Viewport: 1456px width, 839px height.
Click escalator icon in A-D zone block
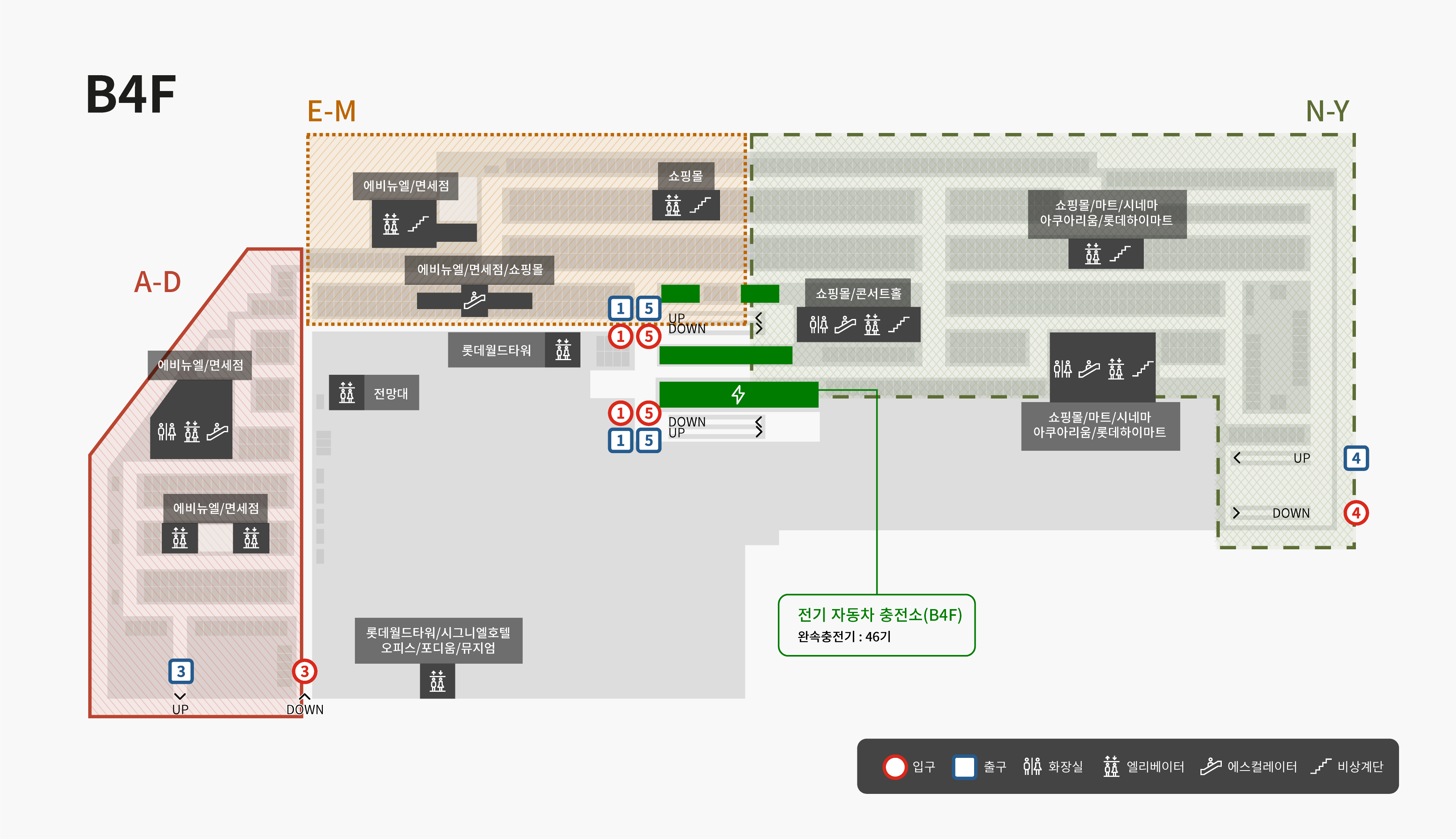tap(217, 431)
